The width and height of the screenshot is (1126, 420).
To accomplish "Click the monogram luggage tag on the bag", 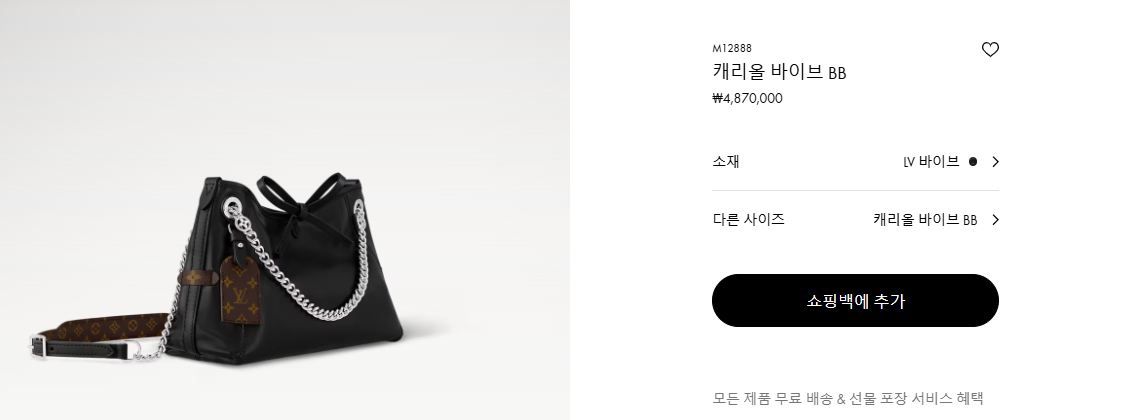I will pyautogui.click(x=241, y=289).
